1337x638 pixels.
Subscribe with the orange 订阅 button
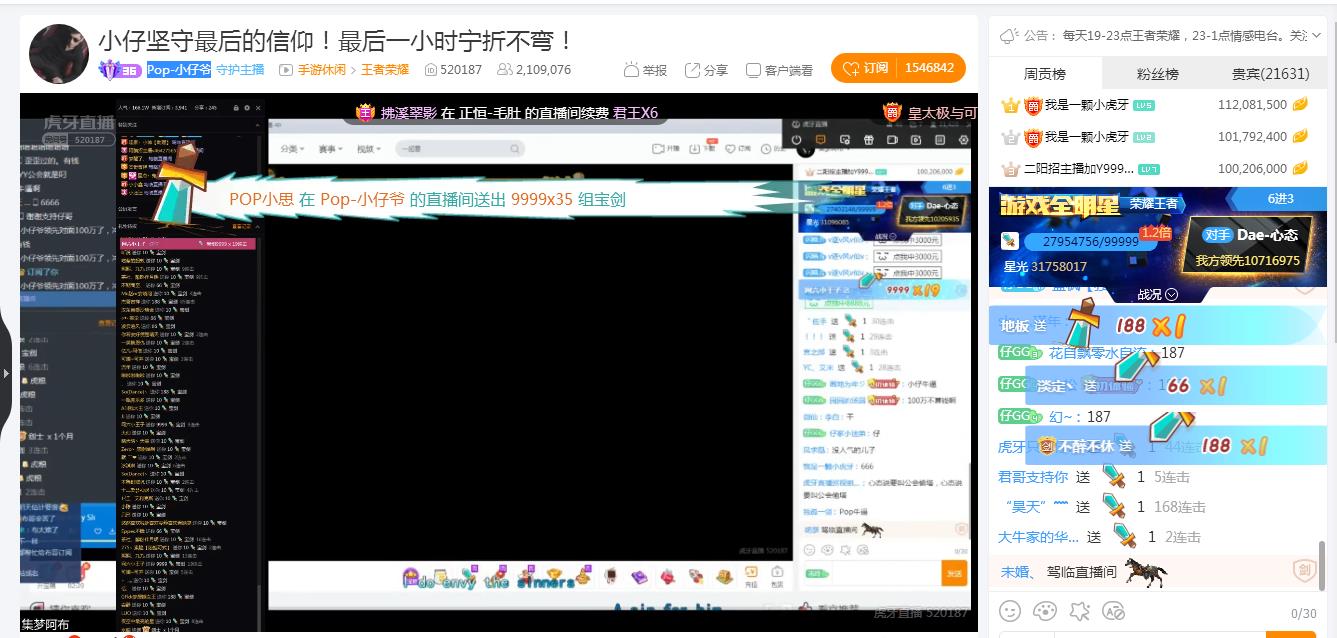click(864, 68)
